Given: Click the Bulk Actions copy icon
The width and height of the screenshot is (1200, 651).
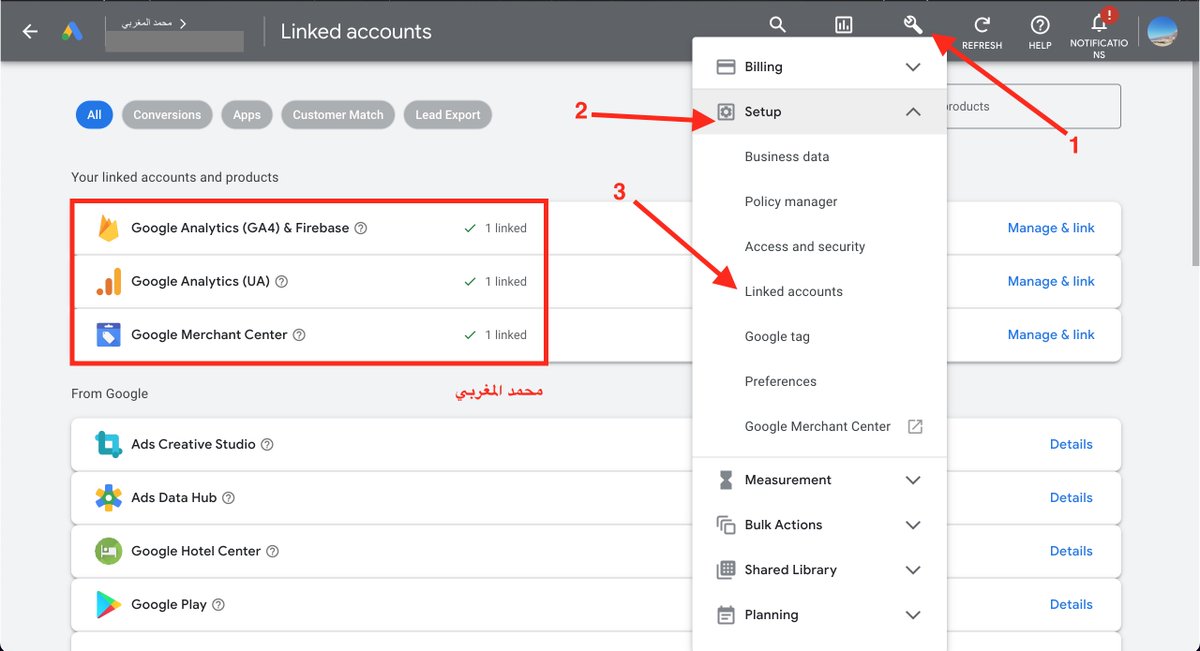Looking at the screenshot, I should point(726,525).
